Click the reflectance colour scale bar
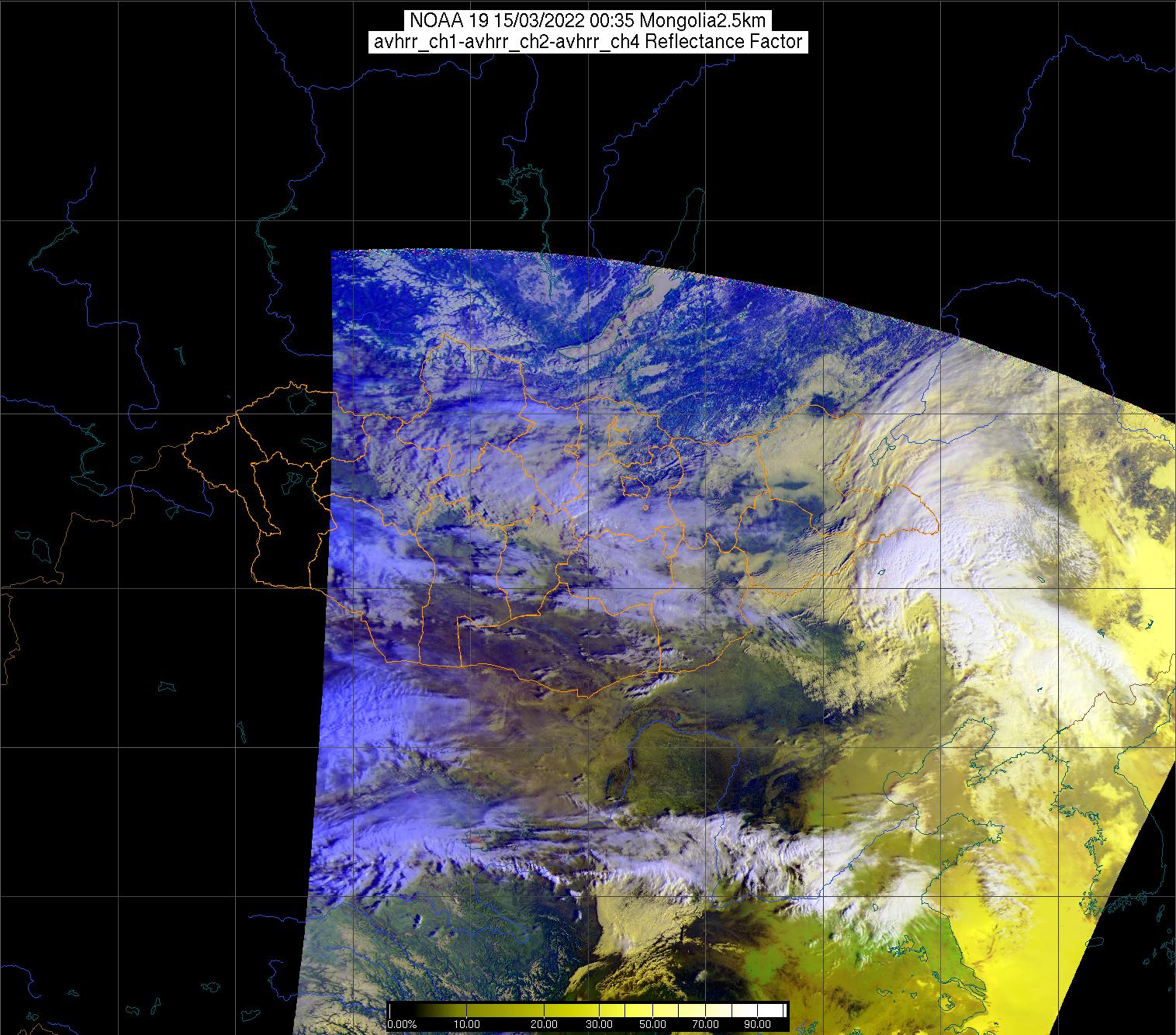The height and width of the screenshot is (1035, 1176). pos(588,1009)
